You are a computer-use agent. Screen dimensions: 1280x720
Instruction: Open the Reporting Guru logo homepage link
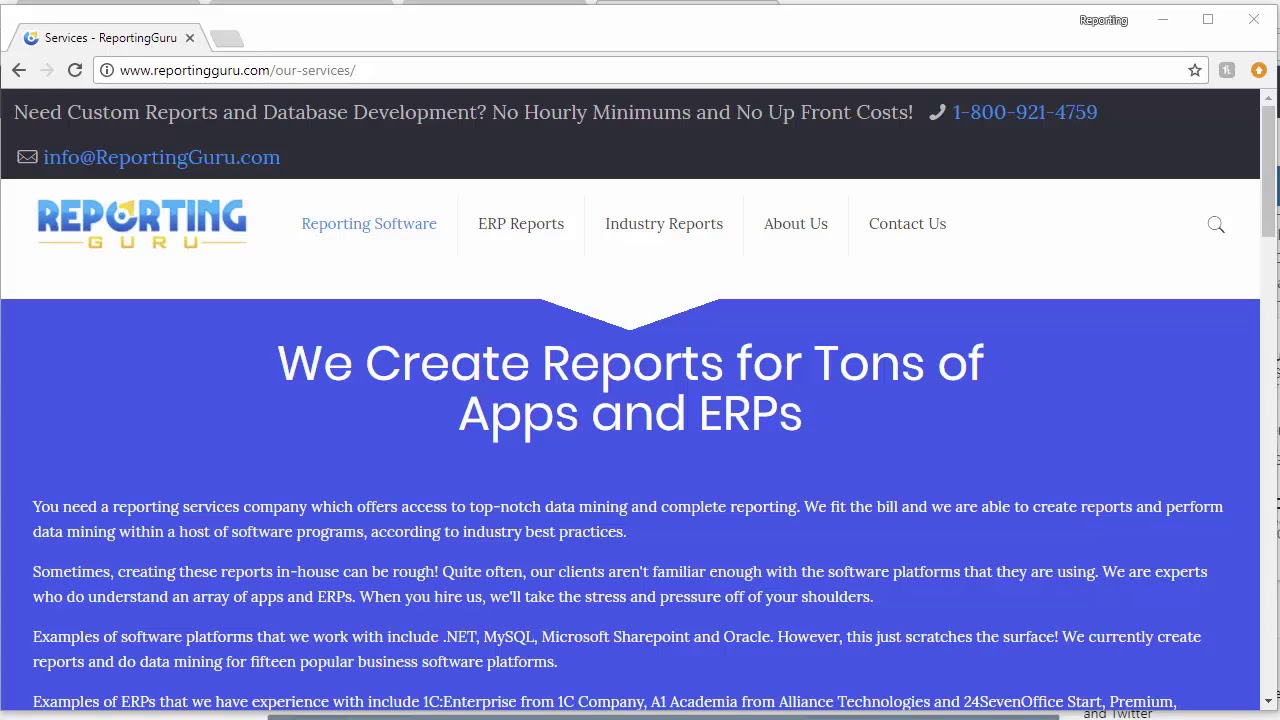(142, 224)
